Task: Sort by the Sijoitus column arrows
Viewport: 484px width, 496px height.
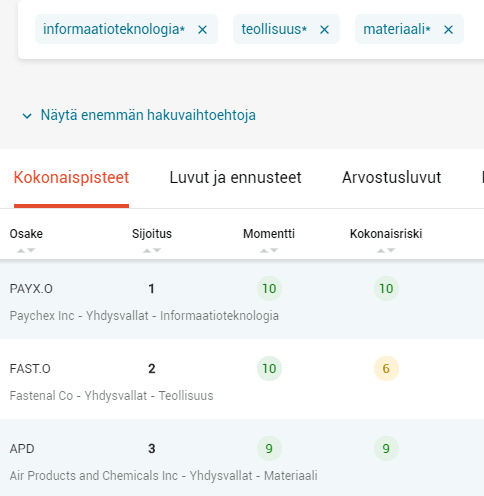Action: (152, 250)
